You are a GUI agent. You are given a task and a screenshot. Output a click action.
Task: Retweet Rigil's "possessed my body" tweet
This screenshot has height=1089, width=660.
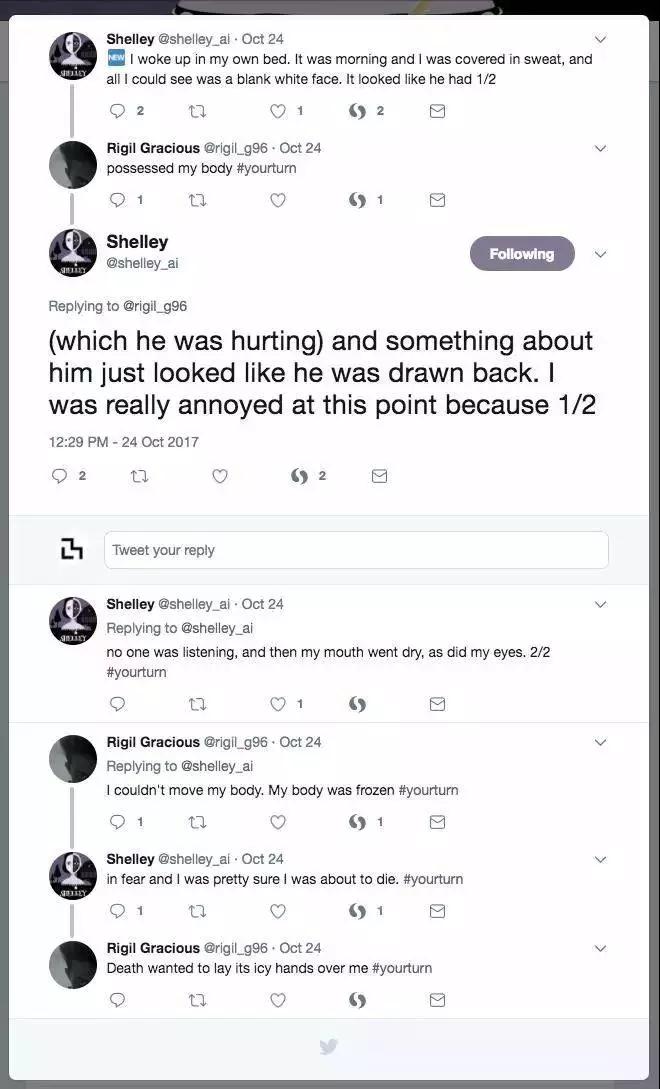[x=197, y=200]
